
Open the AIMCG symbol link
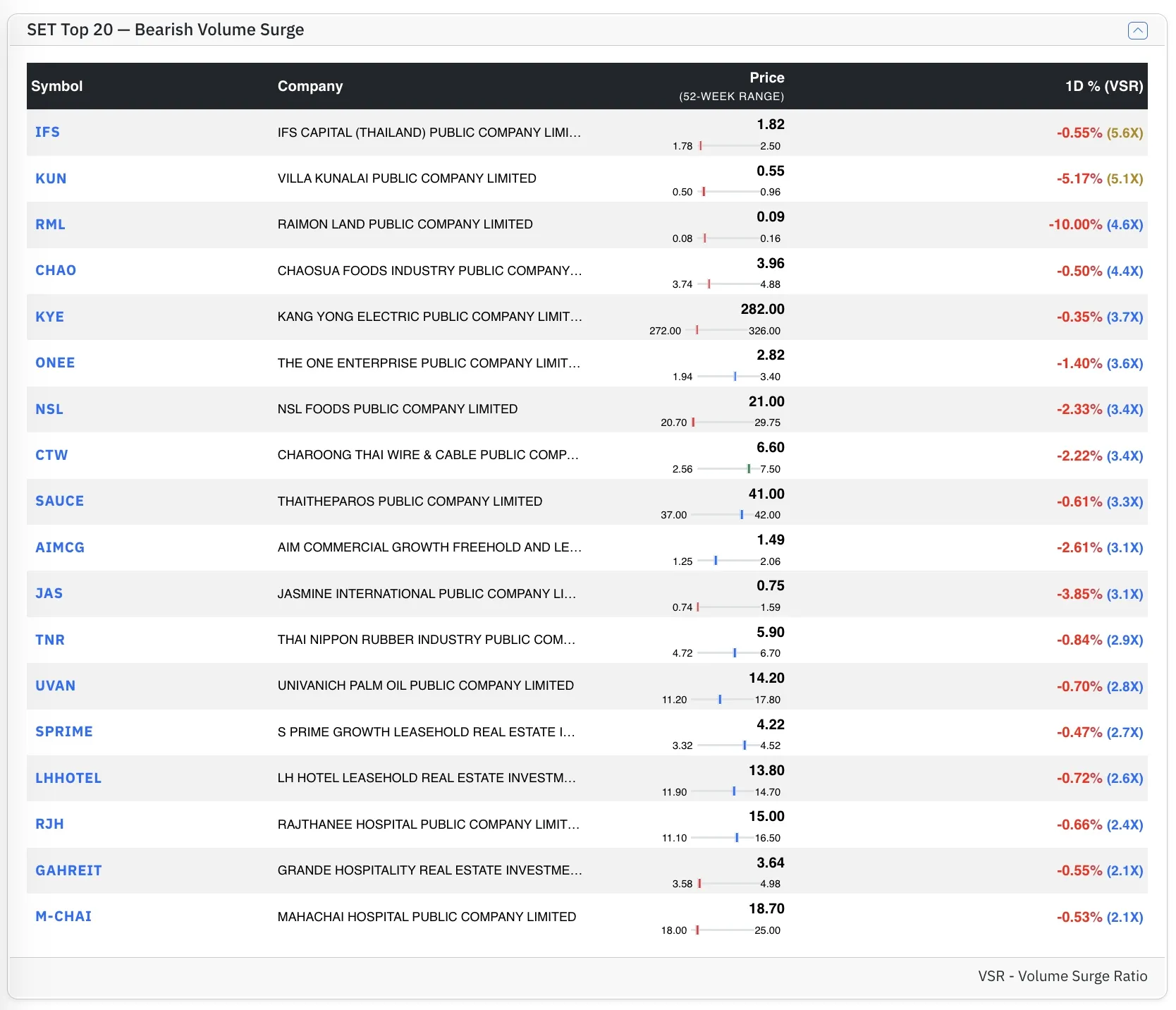tap(60, 547)
